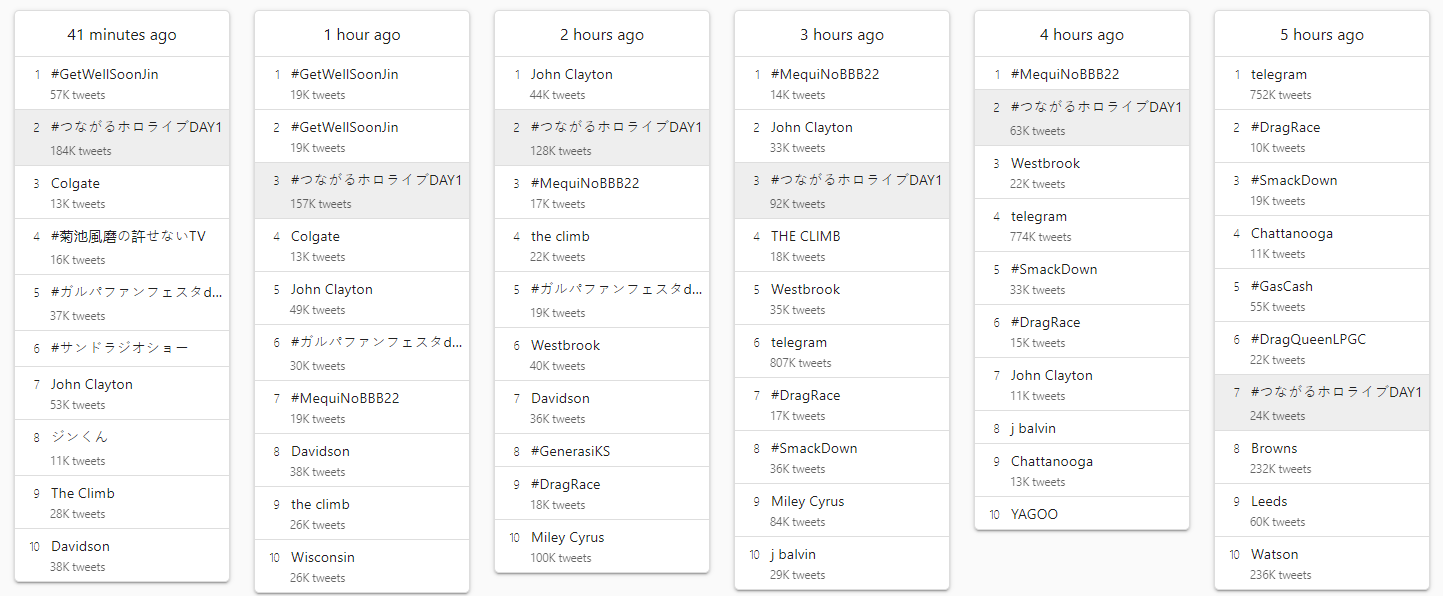This screenshot has width=1443, height=596.
Task: Open #MequiNoBBB22 ranked first 3 hours ago
Action: tap(842, 83)
